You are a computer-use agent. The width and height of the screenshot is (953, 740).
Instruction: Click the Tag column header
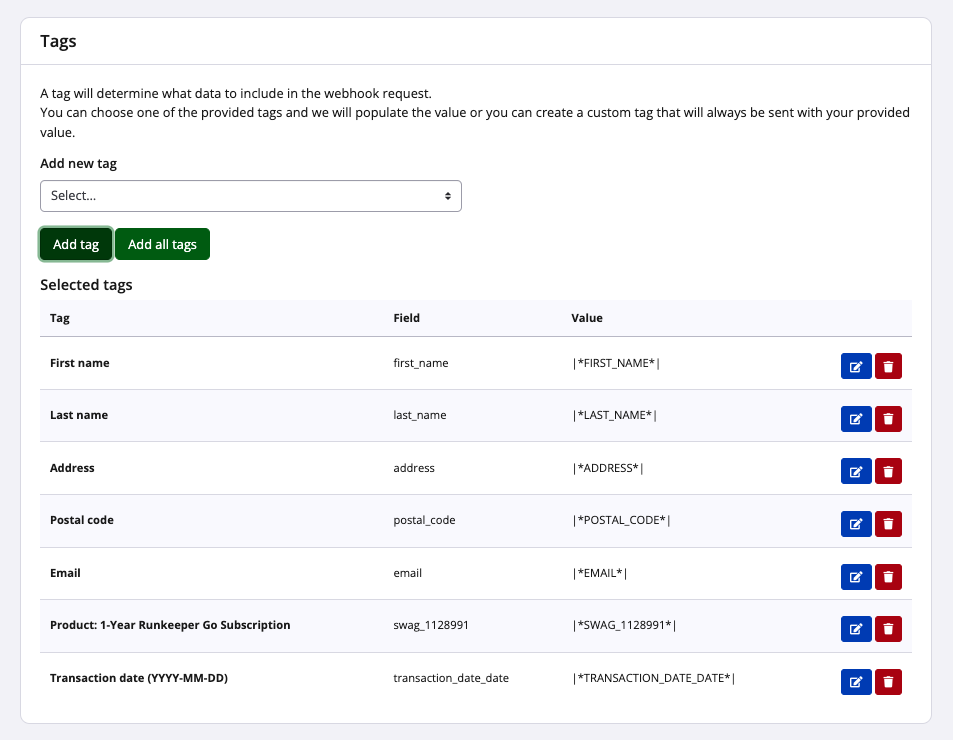coord(60,318)
